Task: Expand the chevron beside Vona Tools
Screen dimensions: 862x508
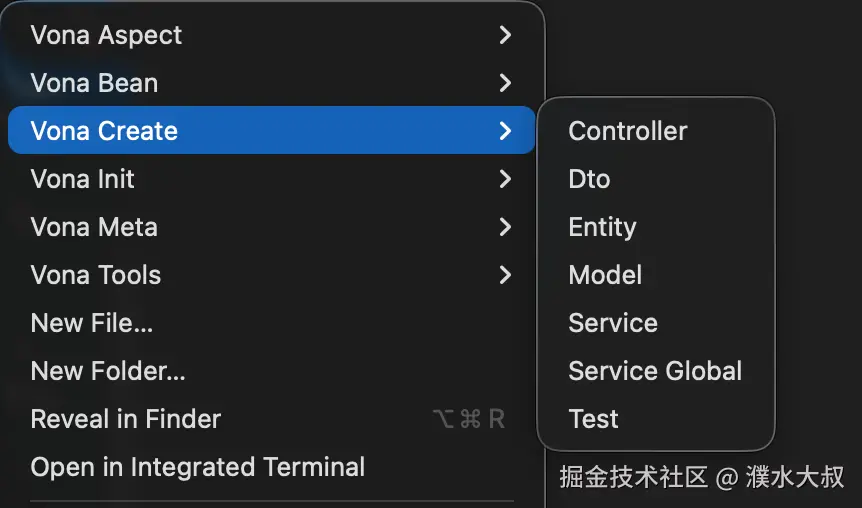Action: 505,275
